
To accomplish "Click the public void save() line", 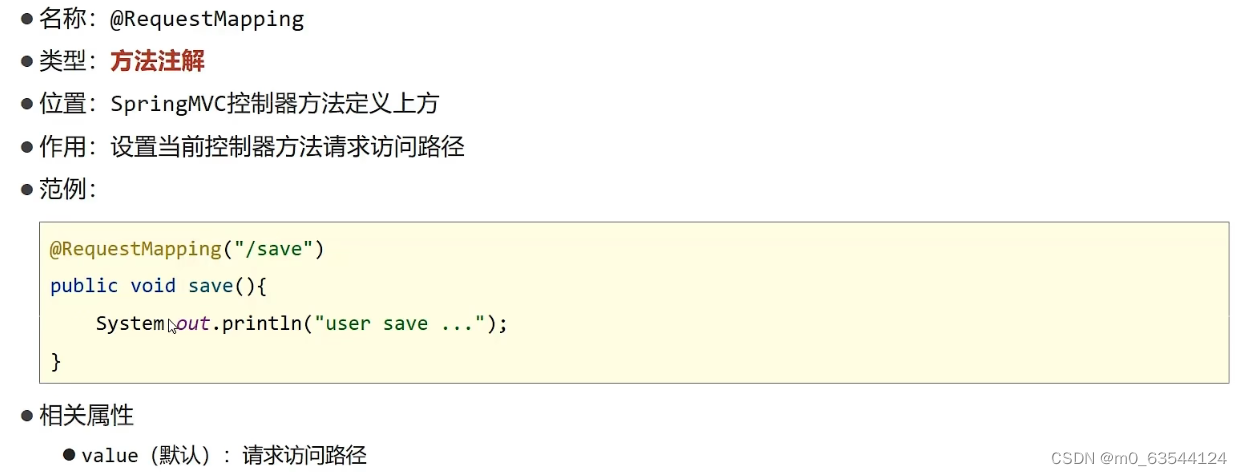I will tap(159, 286).
